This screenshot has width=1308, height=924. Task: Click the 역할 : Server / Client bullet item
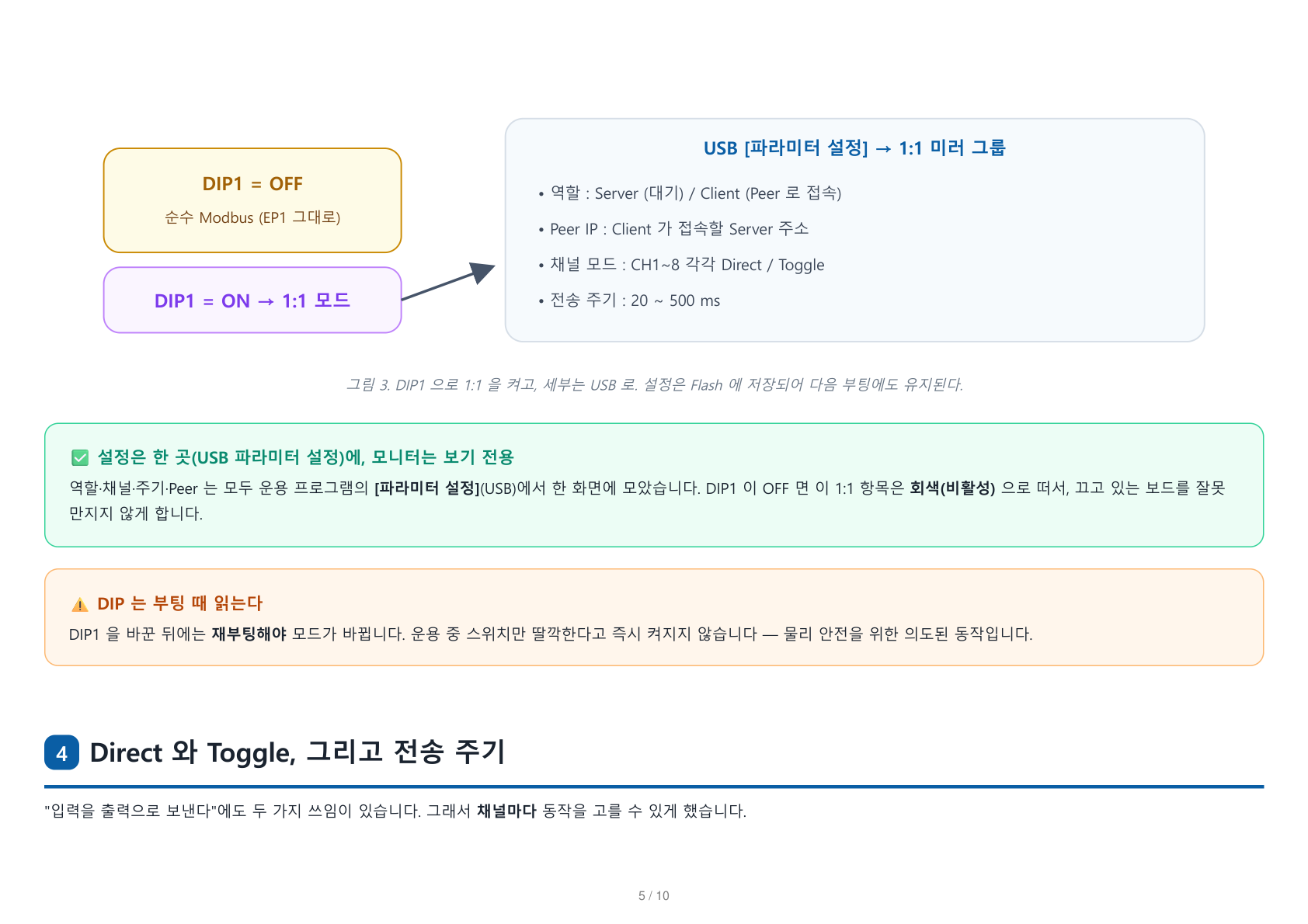pyautogui.click(x=690, y=193)
